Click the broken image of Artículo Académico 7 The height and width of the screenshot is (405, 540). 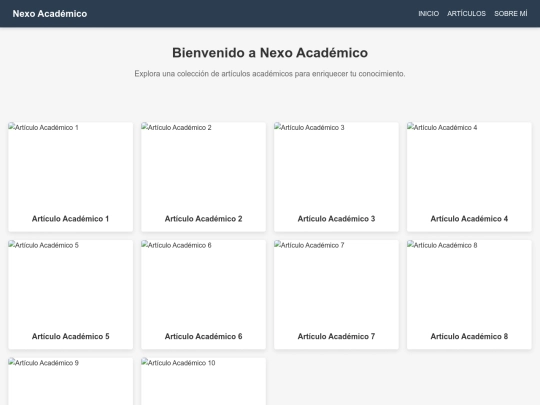click(336, 282)
